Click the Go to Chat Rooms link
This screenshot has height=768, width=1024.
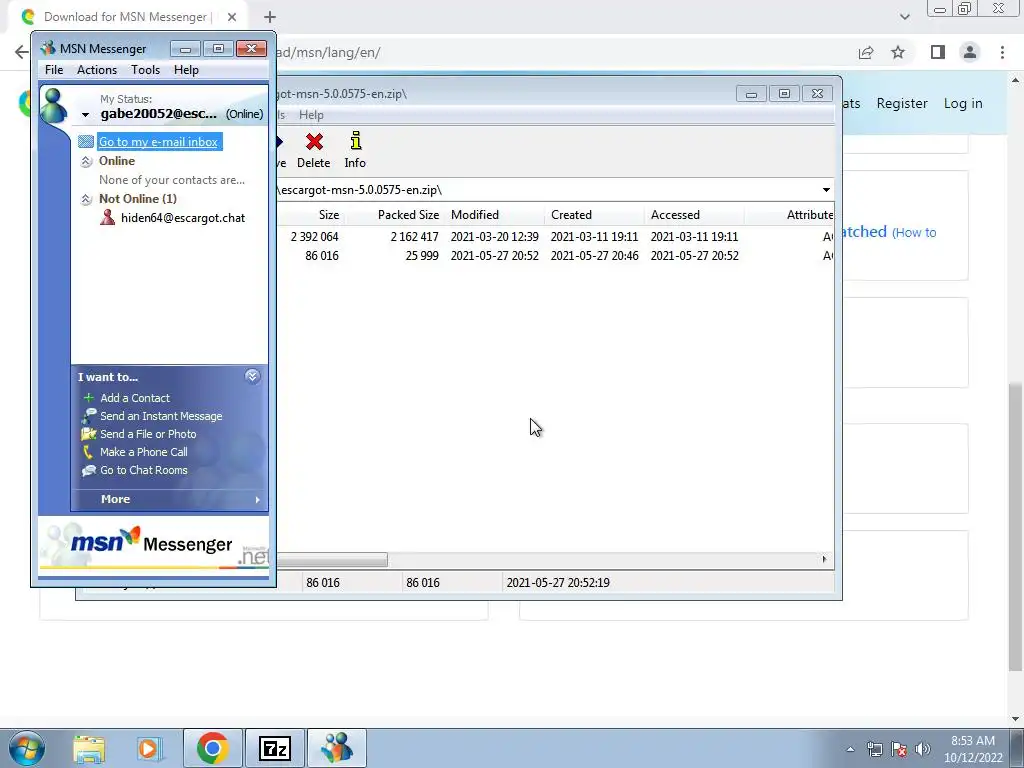[x=144, y=470]
